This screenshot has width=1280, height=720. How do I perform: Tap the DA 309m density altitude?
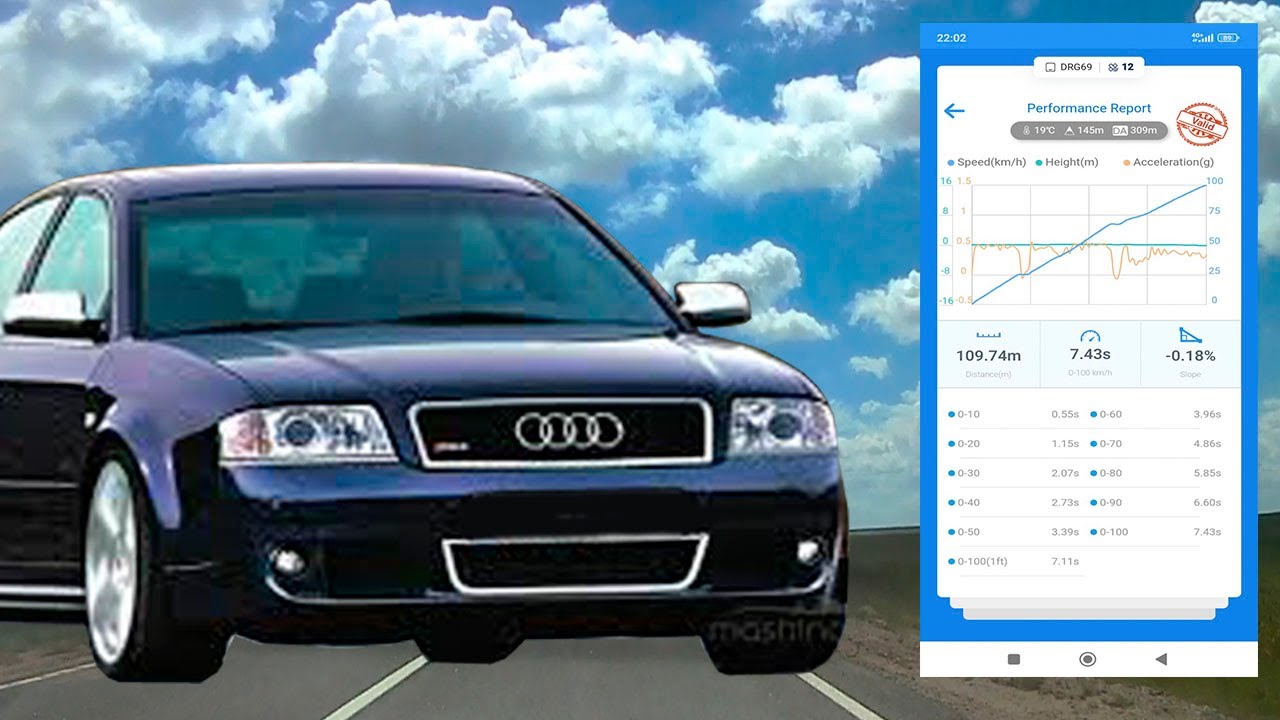click(1135, 130)
